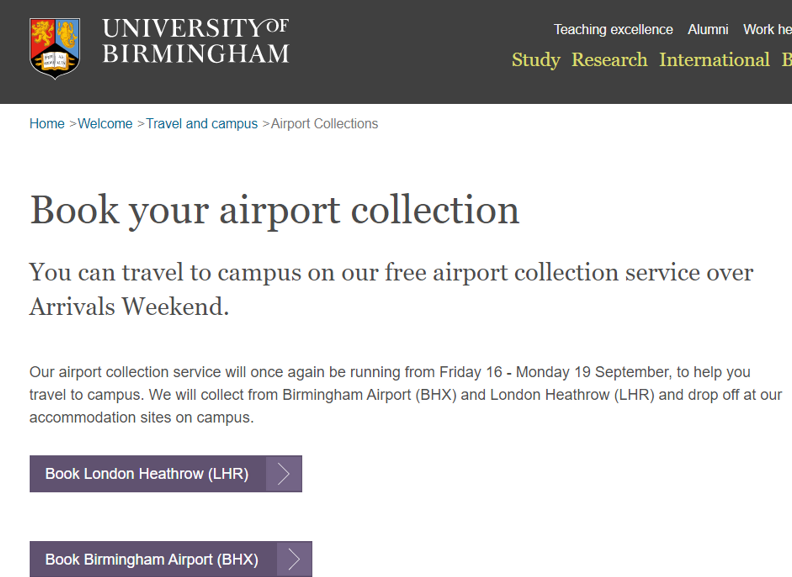Click arrow icon on London Heathrow button
This screenshot has height=577, width=792.
click(x=284, y=474)
